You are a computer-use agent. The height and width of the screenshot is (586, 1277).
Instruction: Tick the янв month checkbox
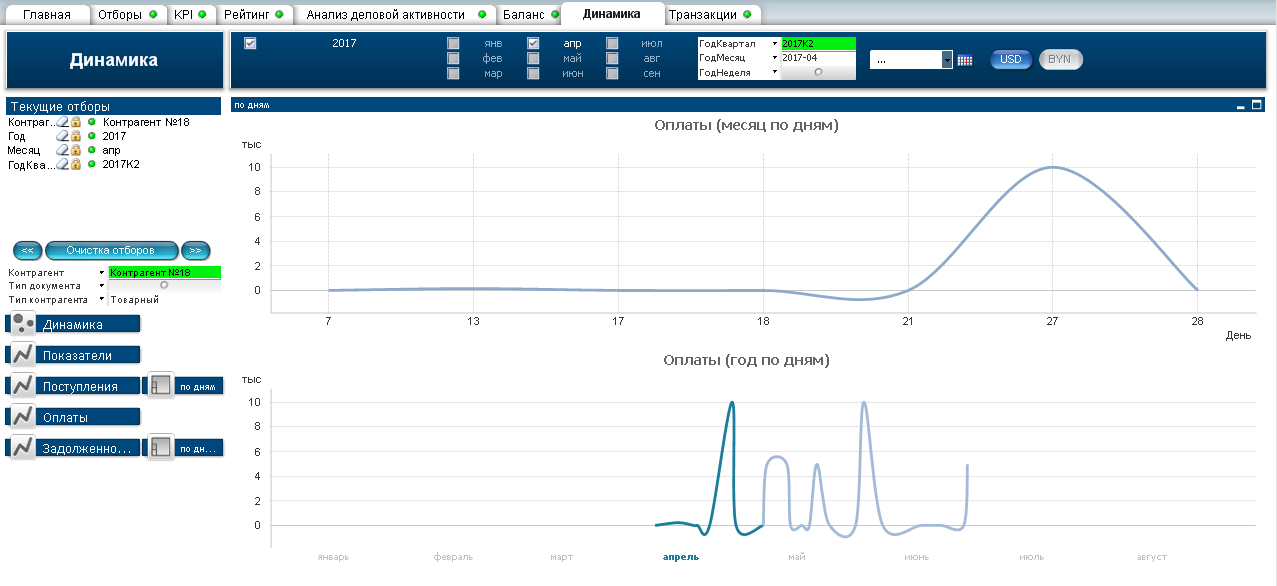point(454,44)
